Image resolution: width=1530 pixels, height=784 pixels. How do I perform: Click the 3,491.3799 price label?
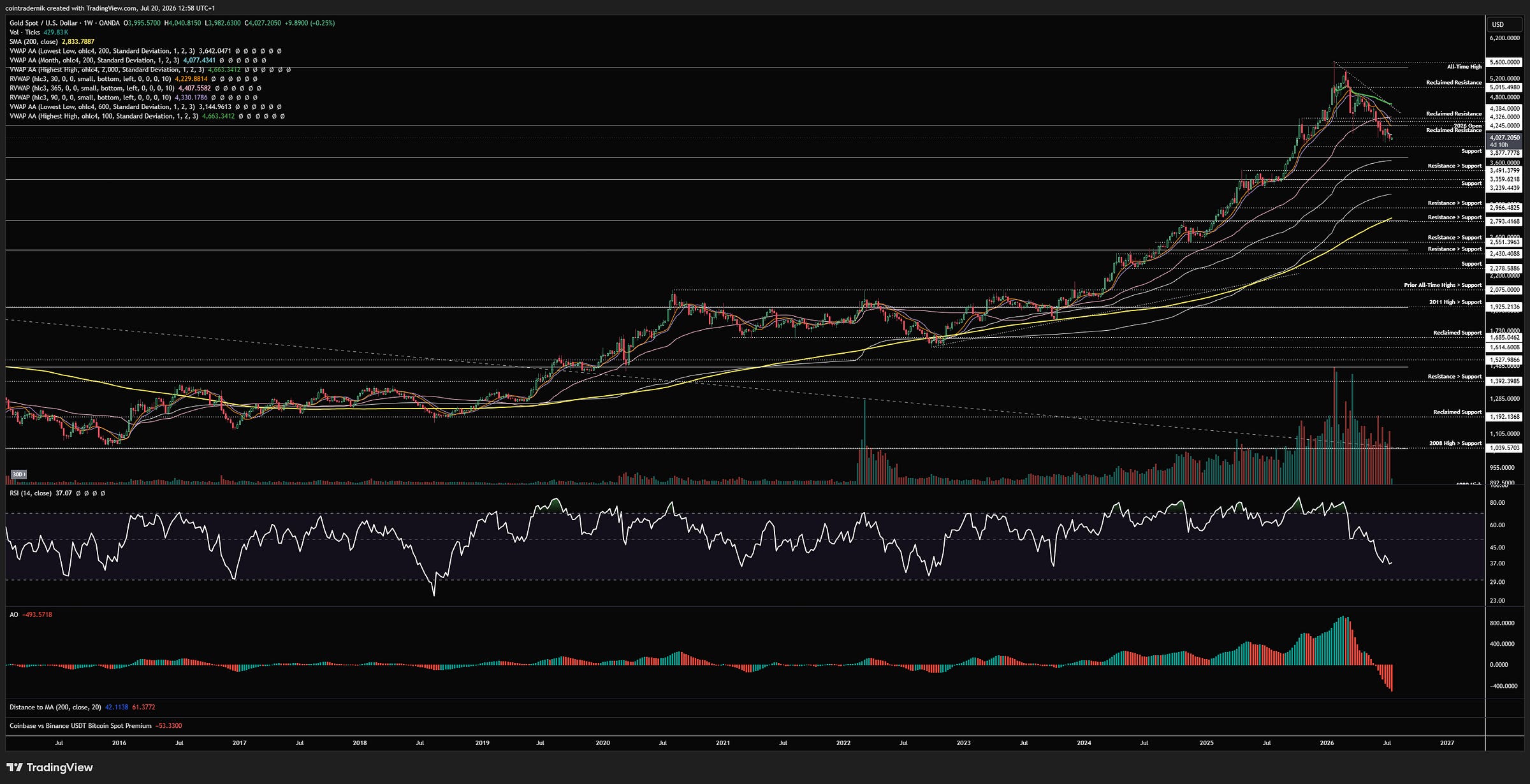[1504, 171]
